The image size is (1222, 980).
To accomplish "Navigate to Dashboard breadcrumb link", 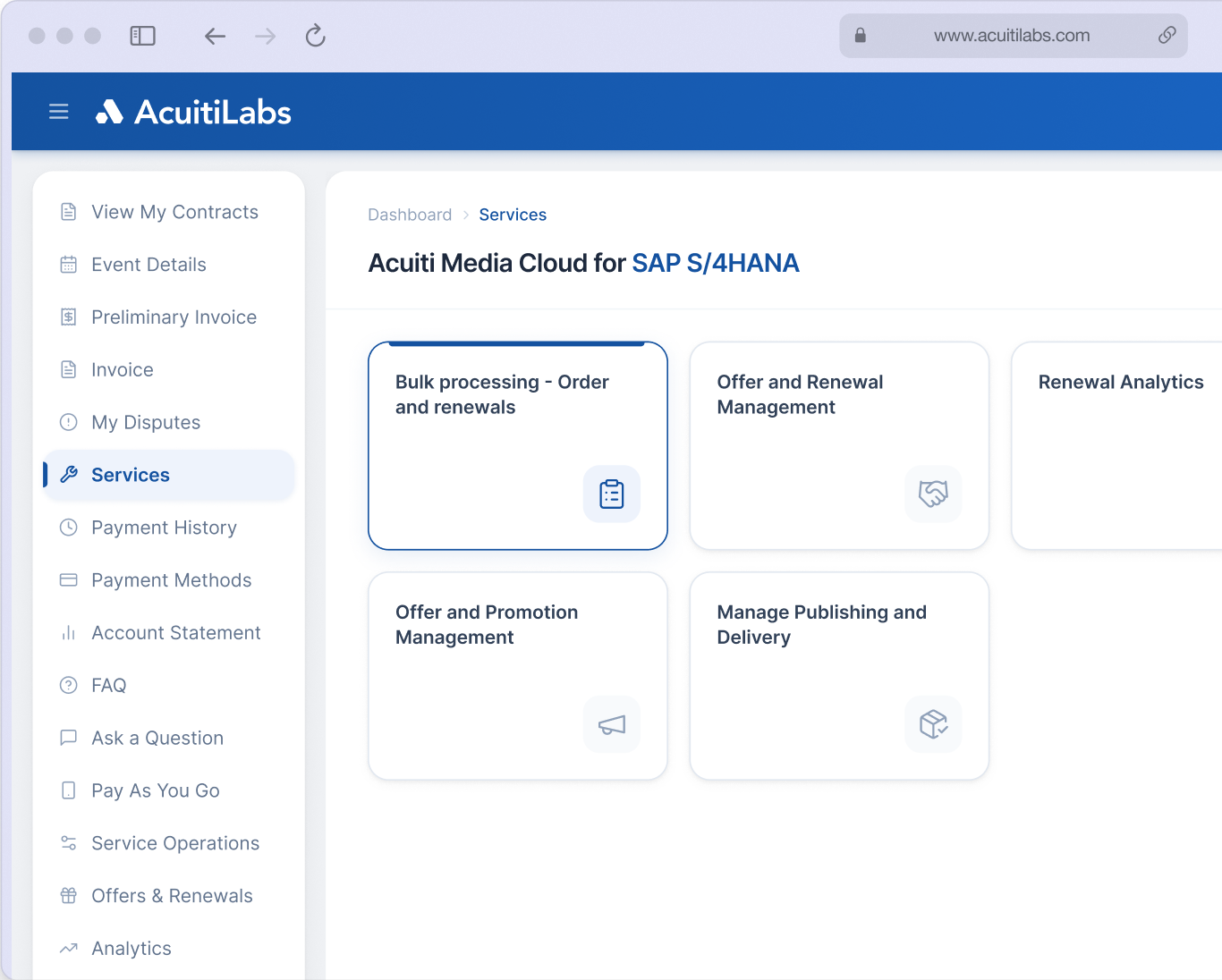I will point(410,215).
